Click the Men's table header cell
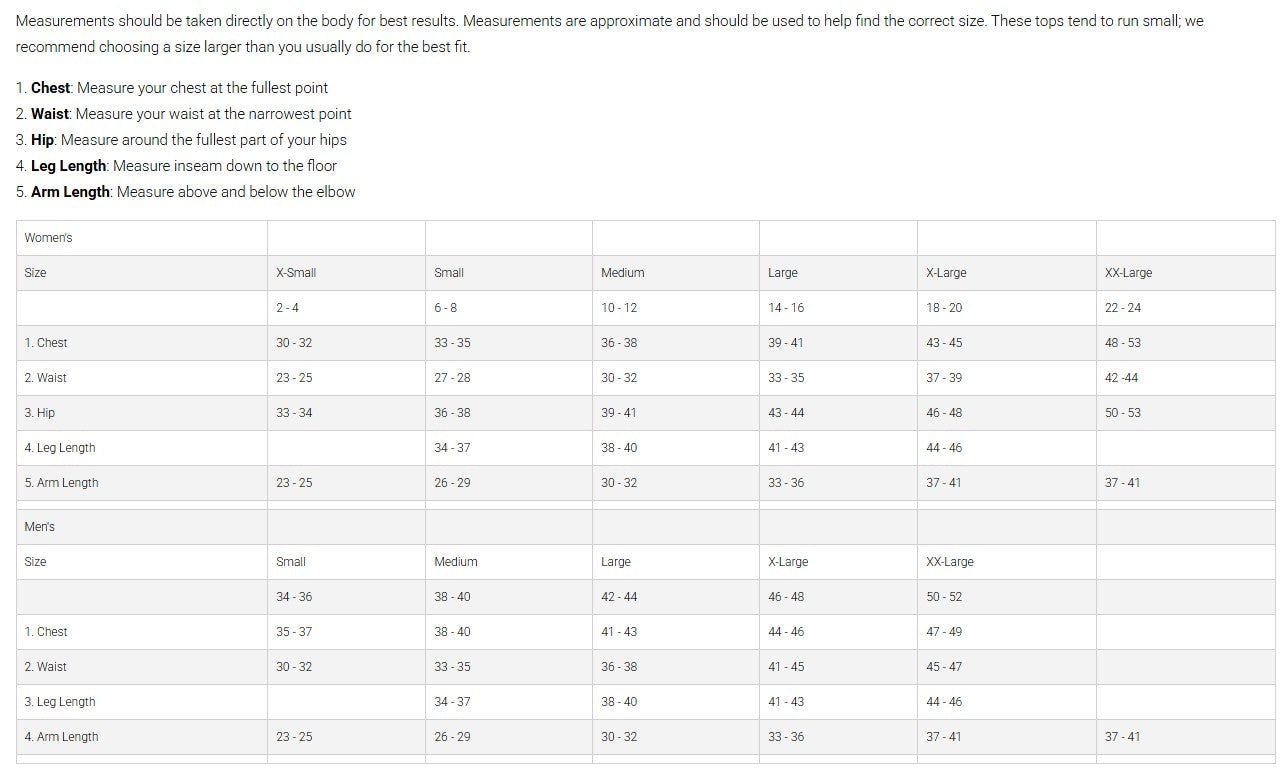The image size is (1288, 783). [40, 527]
